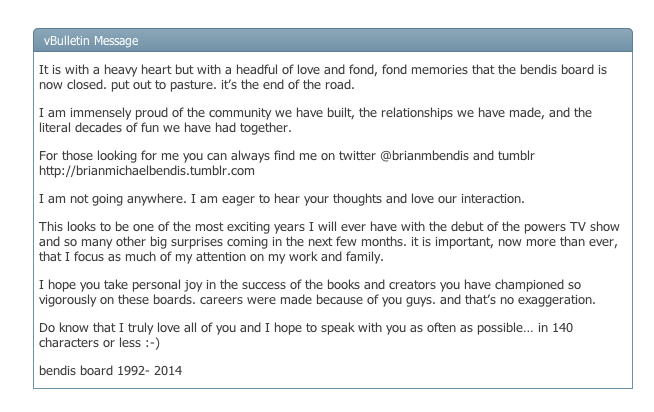Click the word tumblr ending the line

(x=516, y=156)
